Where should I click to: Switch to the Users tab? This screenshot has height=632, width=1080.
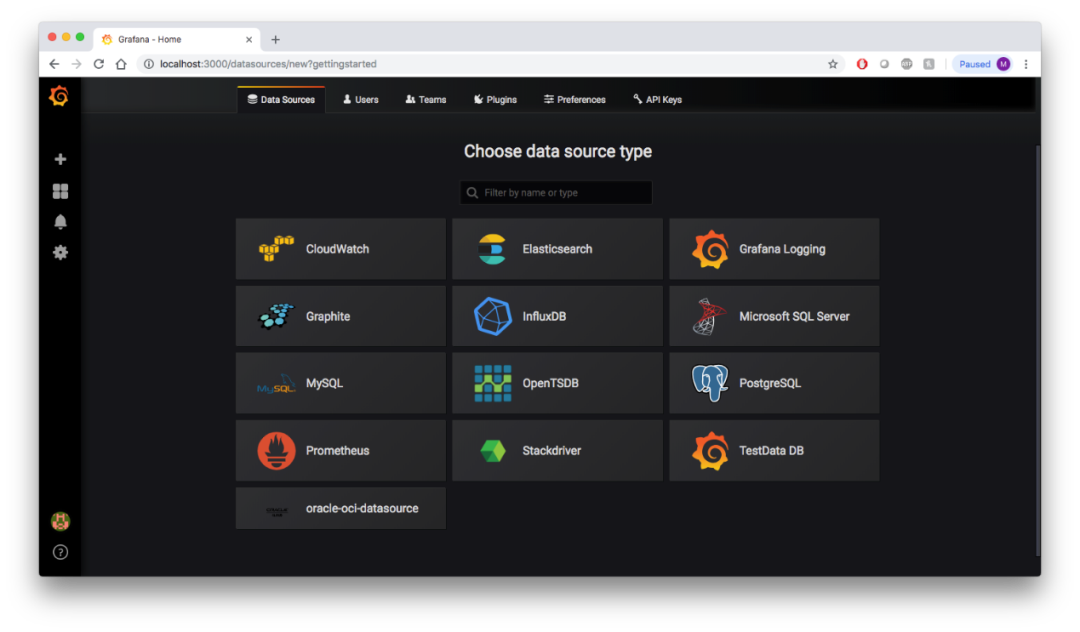[361, 100]
